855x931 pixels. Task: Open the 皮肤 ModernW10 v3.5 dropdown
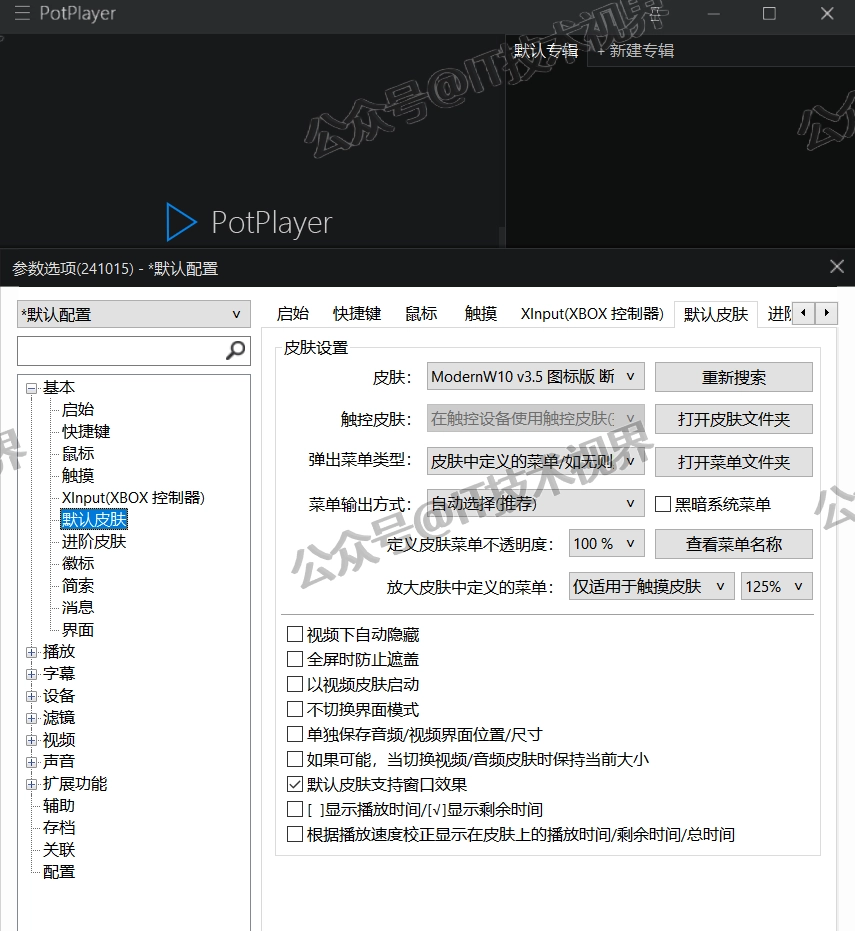(536, 376)
